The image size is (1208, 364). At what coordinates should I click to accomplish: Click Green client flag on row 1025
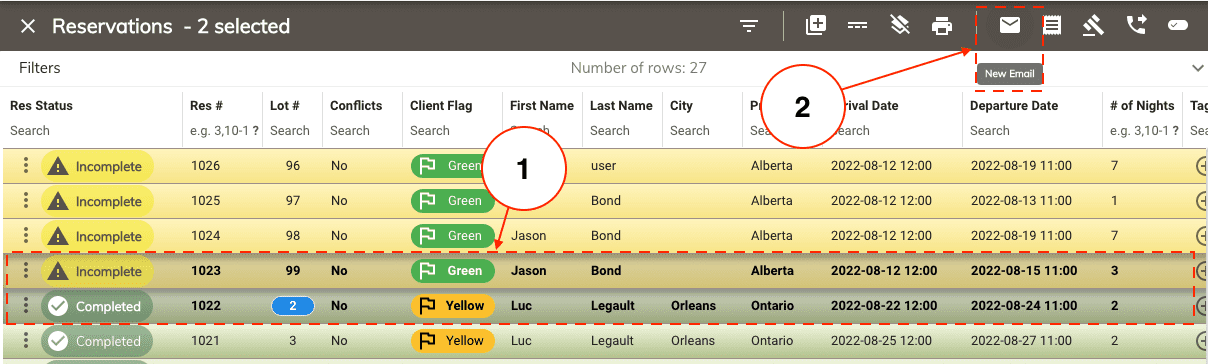click(453, 201)
